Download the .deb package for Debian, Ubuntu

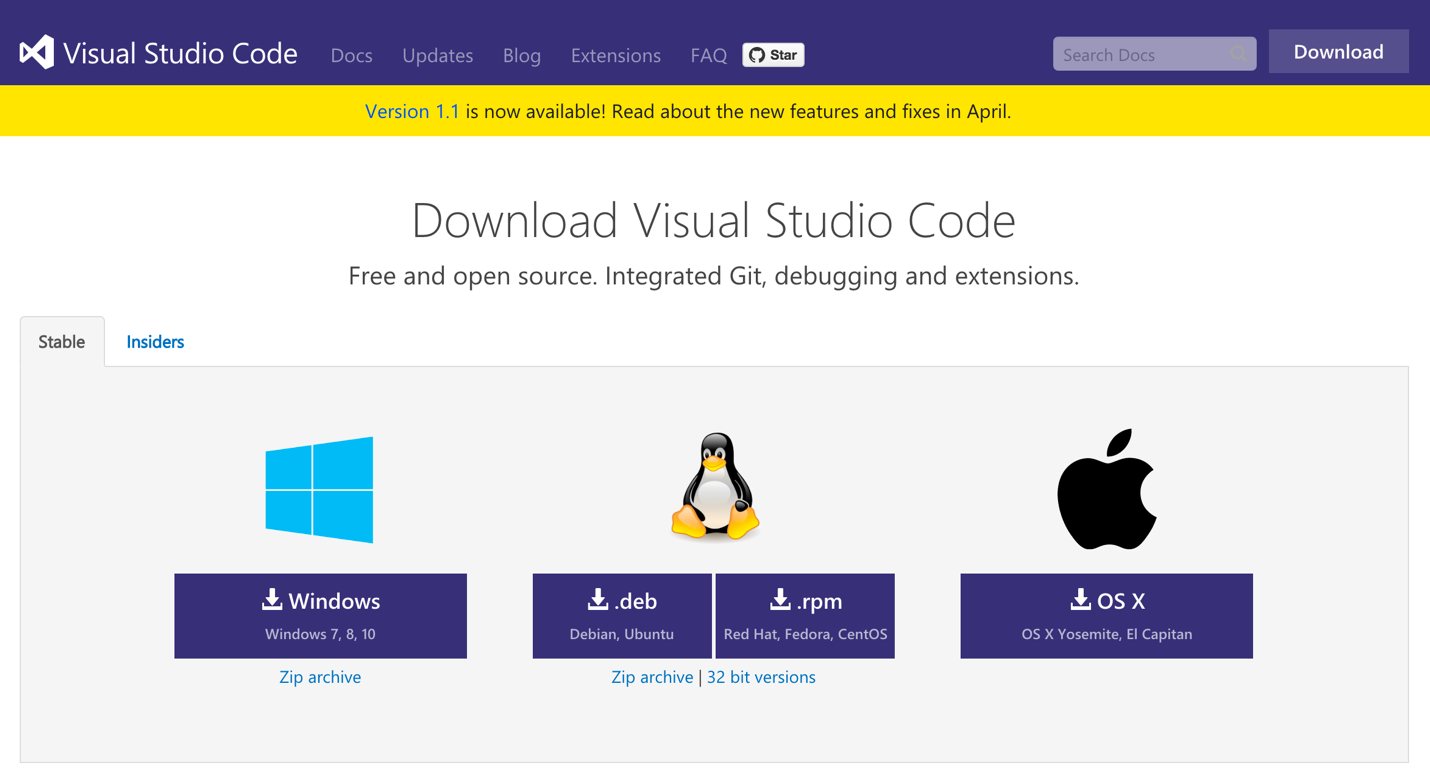[622, 615]
